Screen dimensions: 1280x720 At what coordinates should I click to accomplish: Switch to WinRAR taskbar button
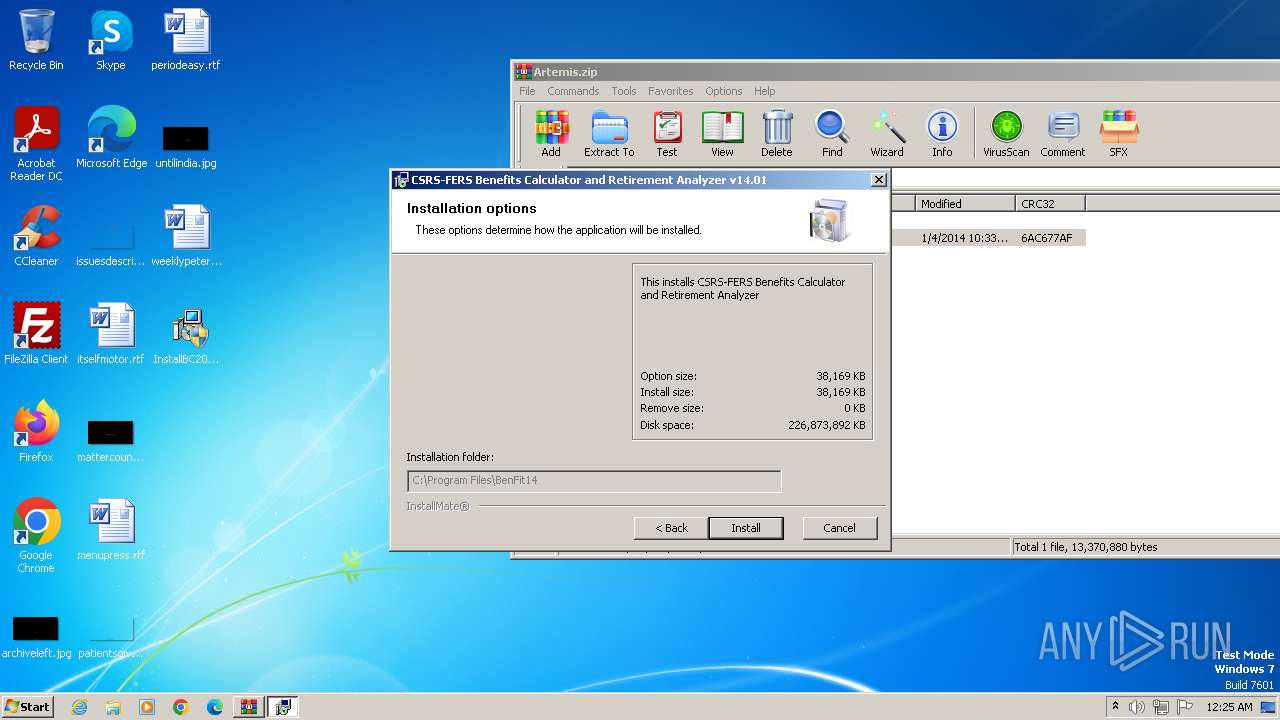tap(249, 707)
